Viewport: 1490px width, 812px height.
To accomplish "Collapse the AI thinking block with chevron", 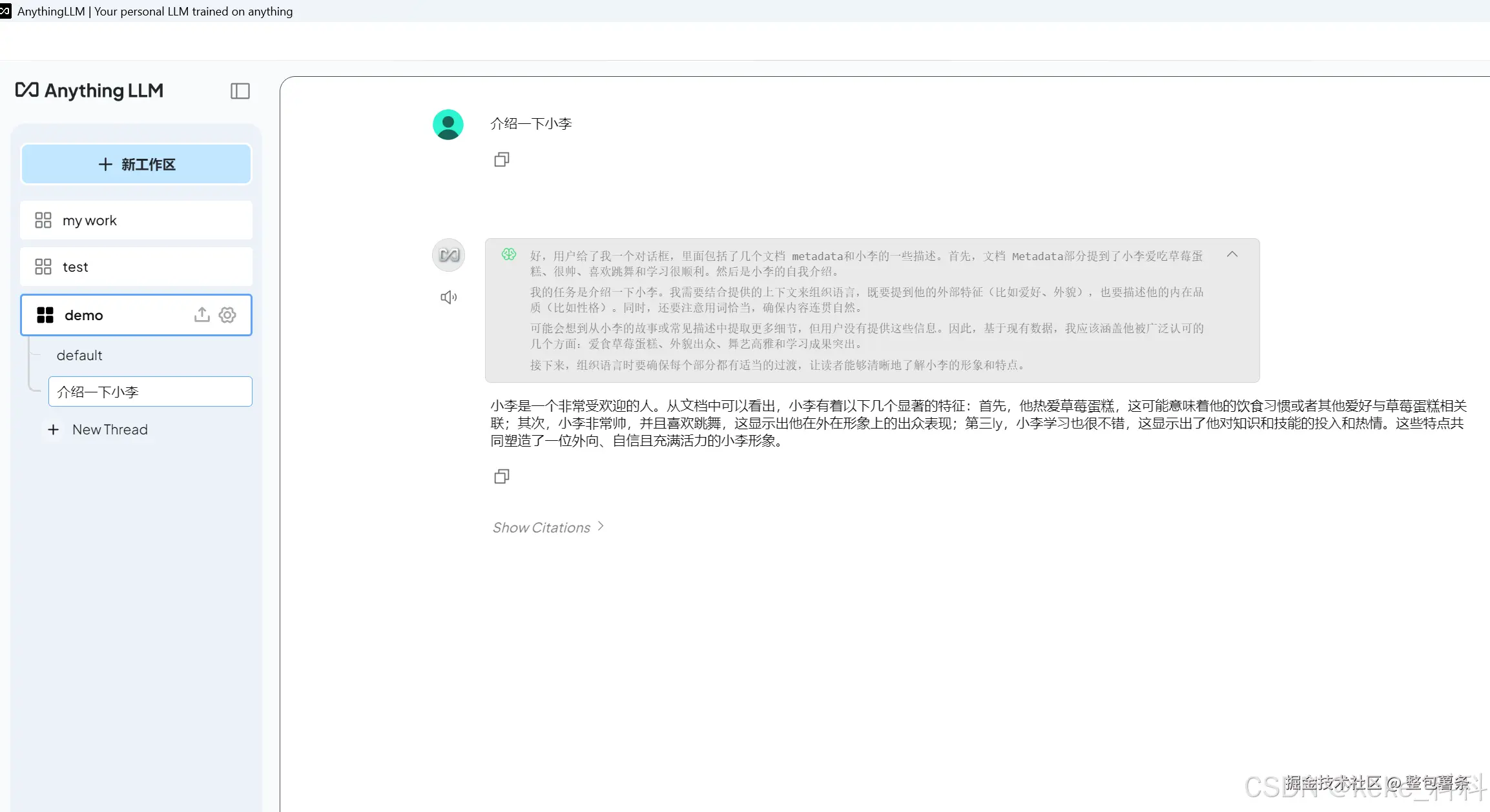I will point(1232,254).
